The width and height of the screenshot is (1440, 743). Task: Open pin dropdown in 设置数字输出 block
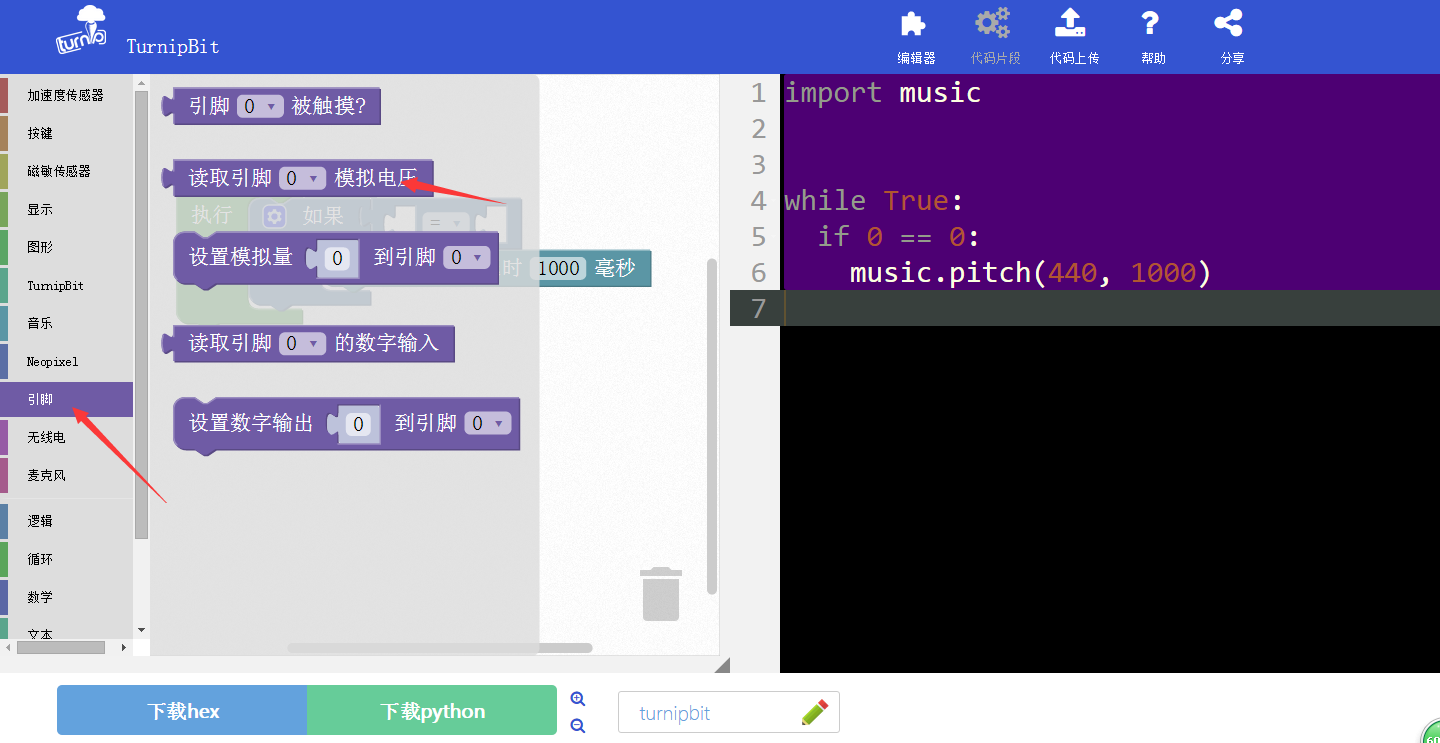(488, 424)
